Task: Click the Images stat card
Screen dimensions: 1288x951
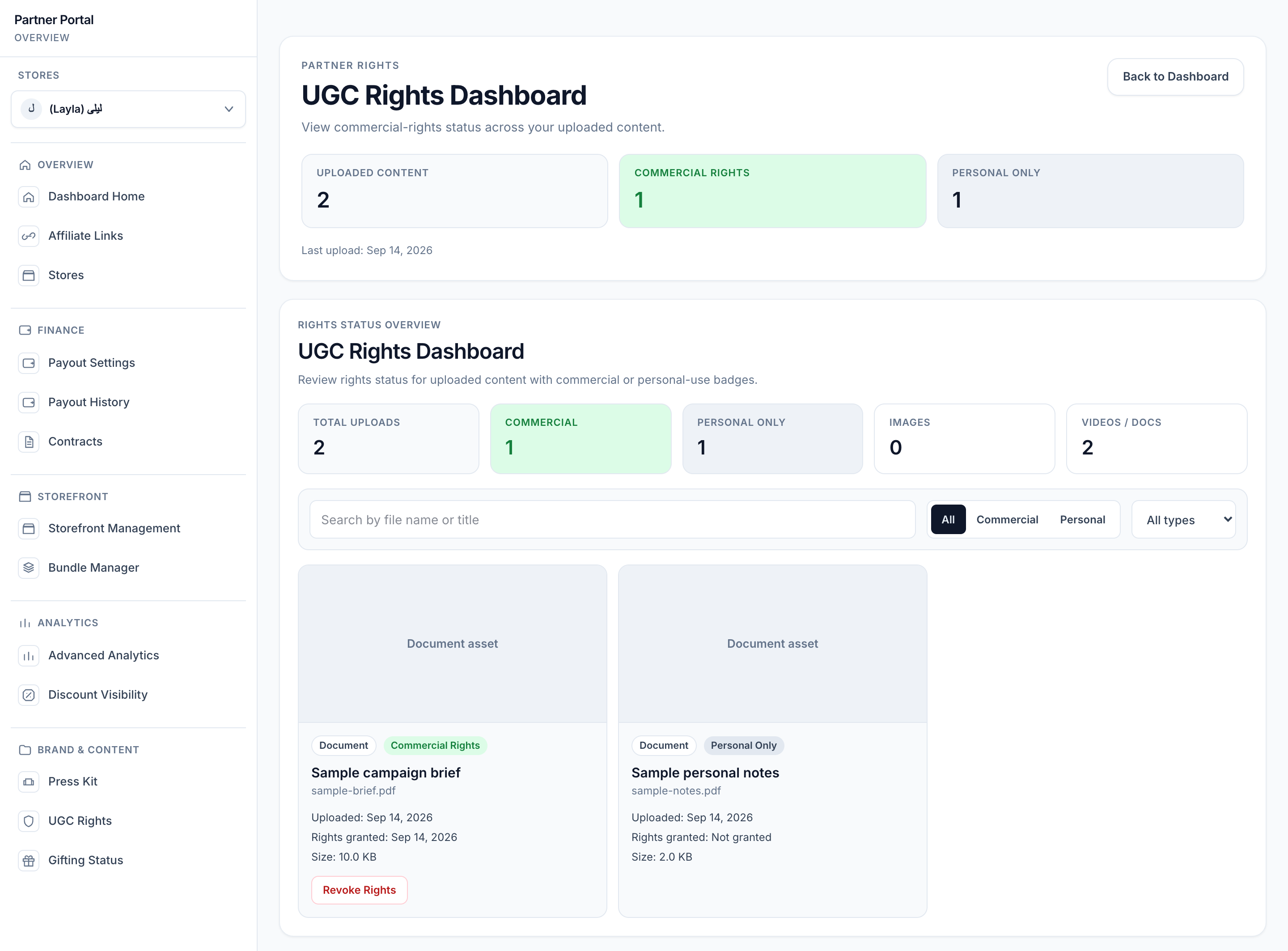Action: (x=965, y=439)
